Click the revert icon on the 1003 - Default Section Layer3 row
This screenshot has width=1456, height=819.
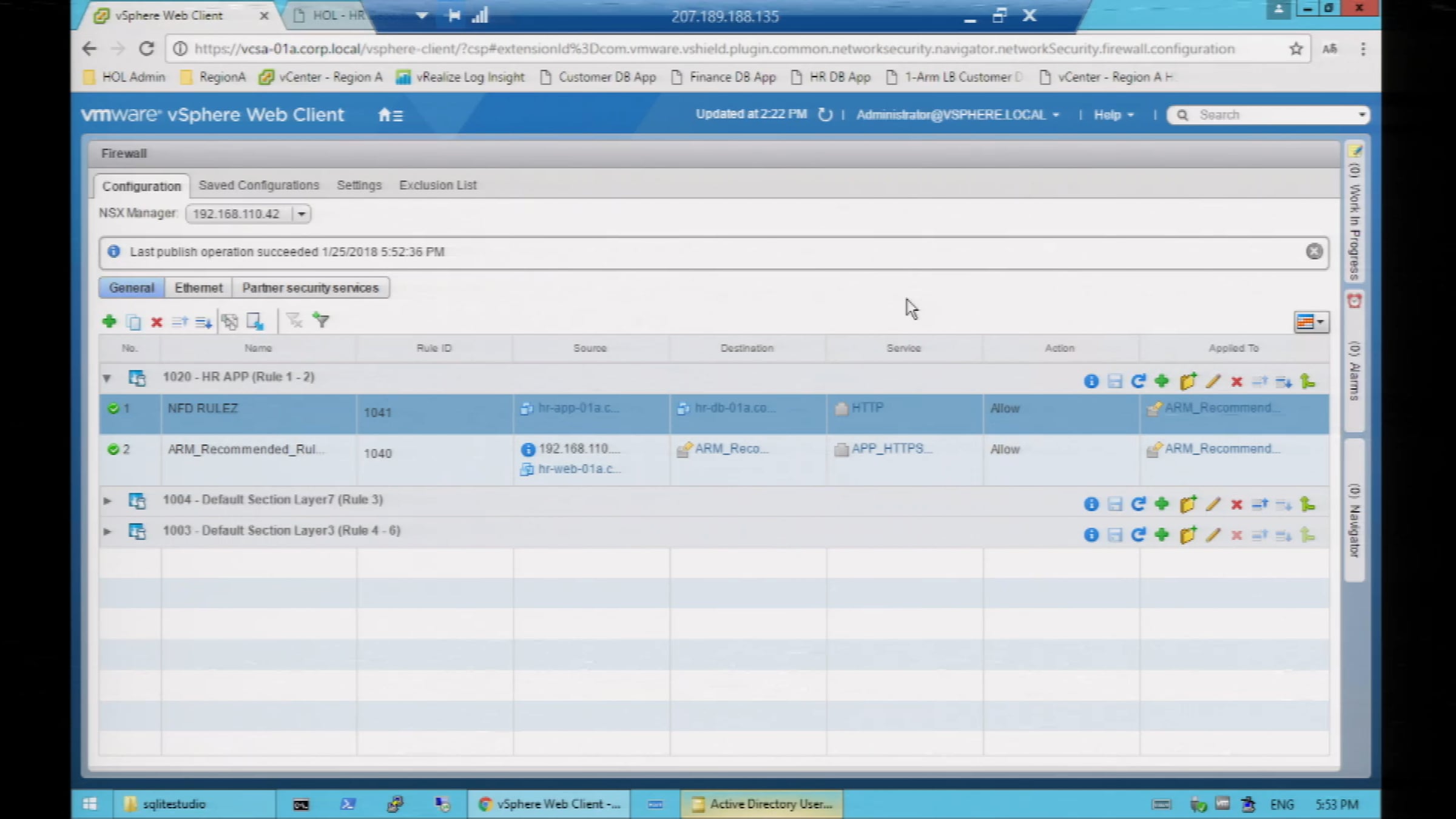1138,534
